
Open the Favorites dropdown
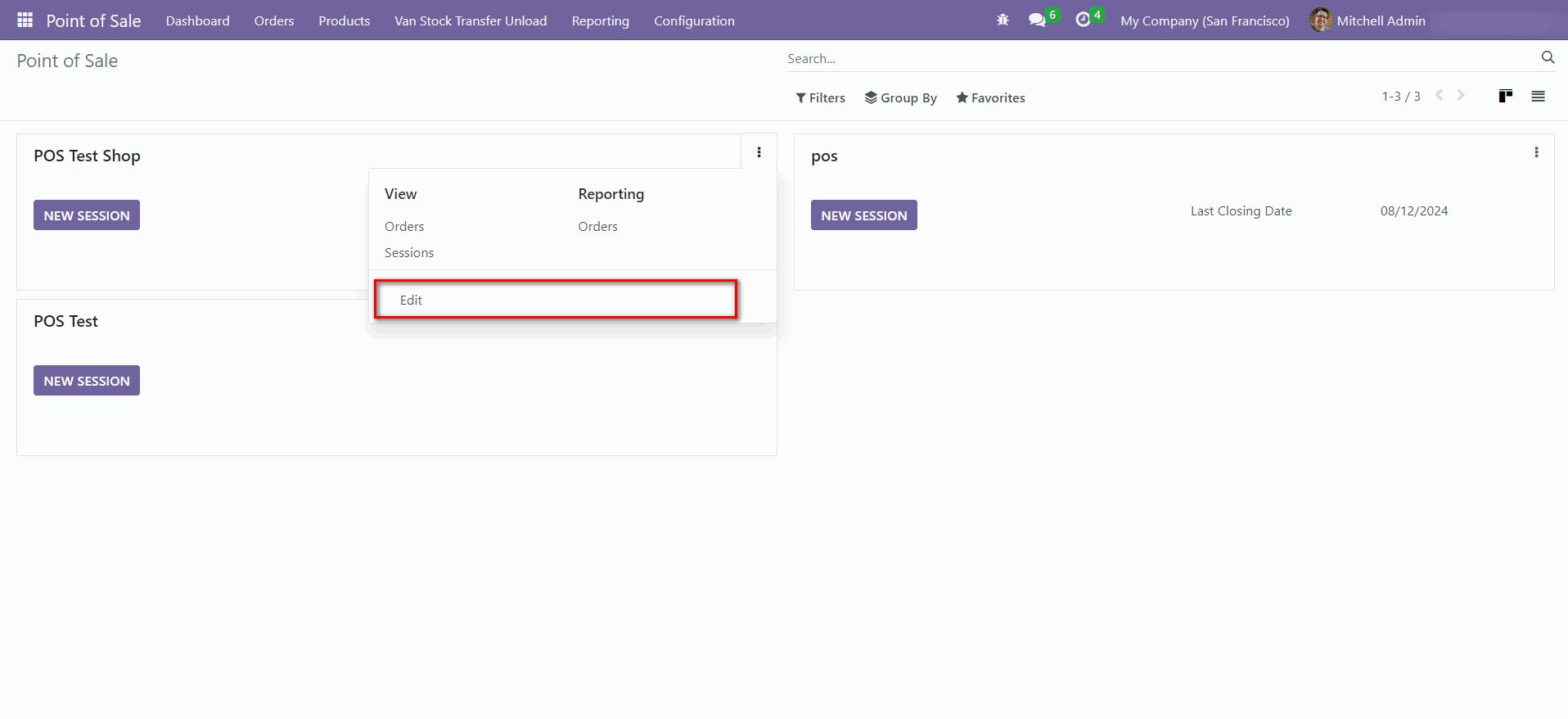[x=990, y=97]
